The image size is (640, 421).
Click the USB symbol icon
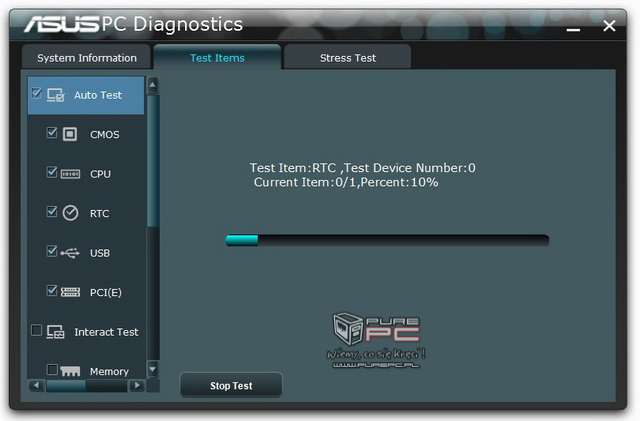[x=70, y=253]
